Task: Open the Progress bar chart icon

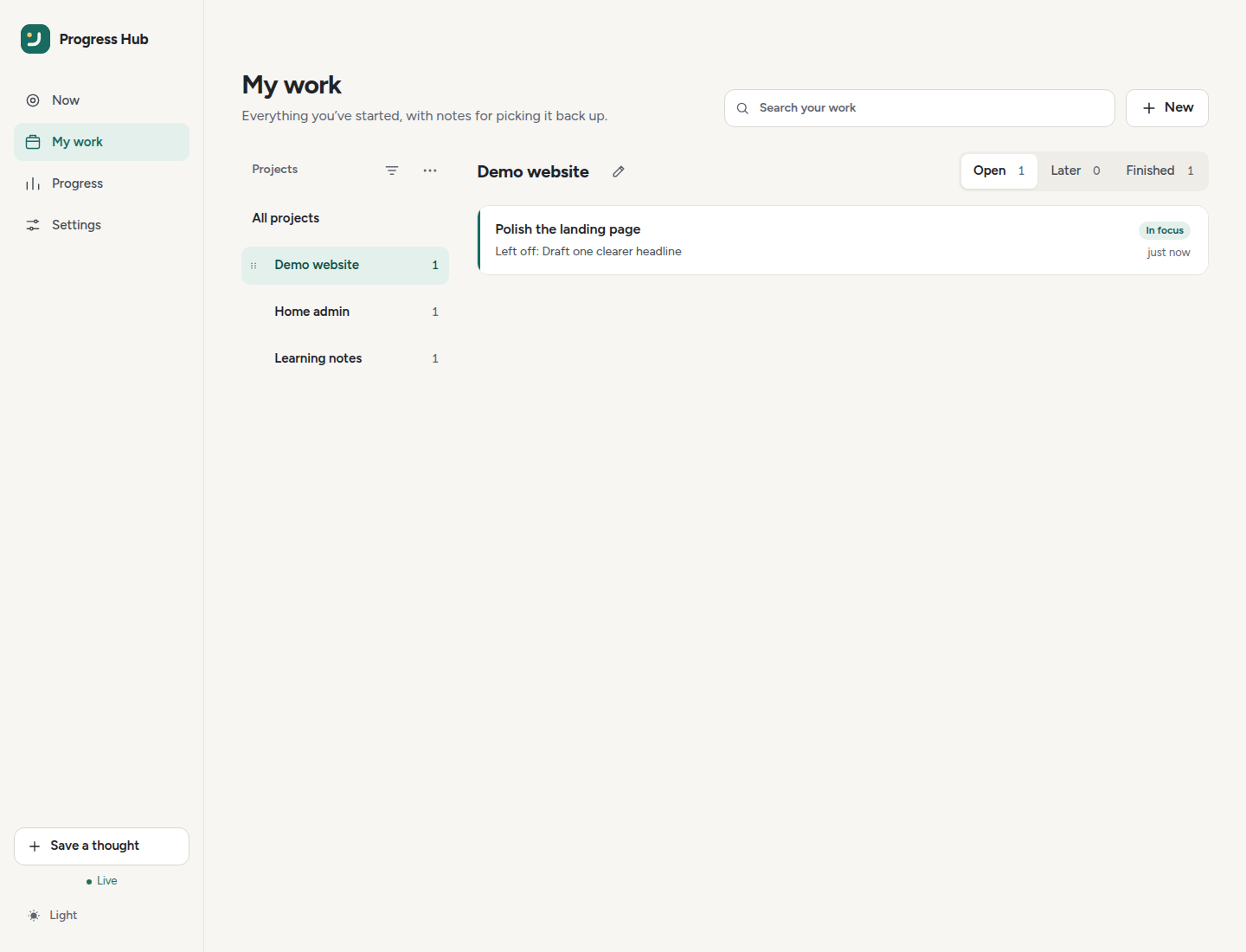Action: [33, 183]
